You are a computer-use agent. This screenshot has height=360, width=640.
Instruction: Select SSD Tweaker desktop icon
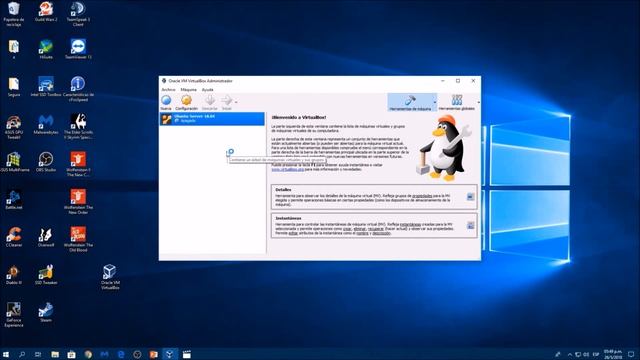click(46, 275)
